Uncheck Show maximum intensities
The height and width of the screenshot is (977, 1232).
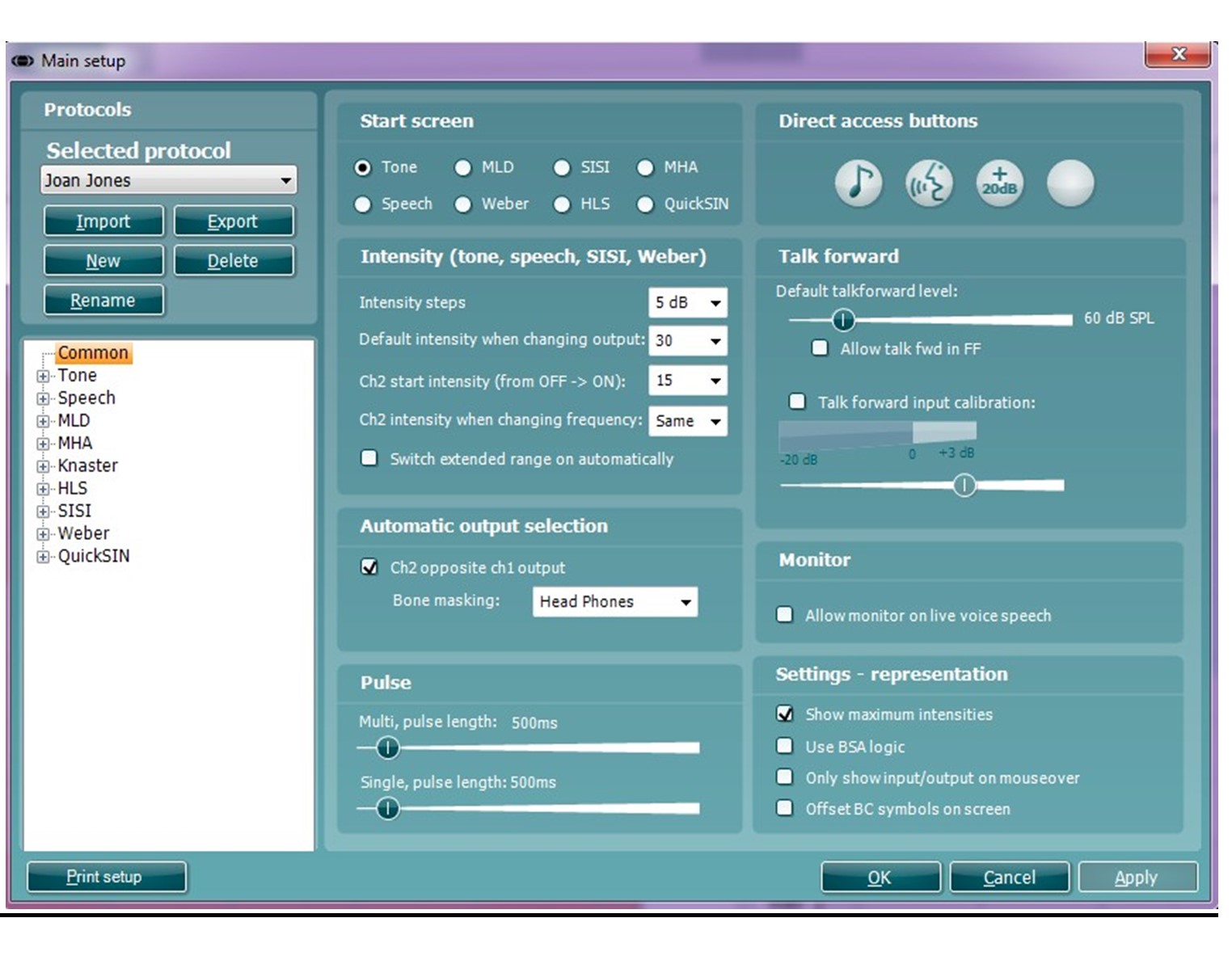[784, 714]
